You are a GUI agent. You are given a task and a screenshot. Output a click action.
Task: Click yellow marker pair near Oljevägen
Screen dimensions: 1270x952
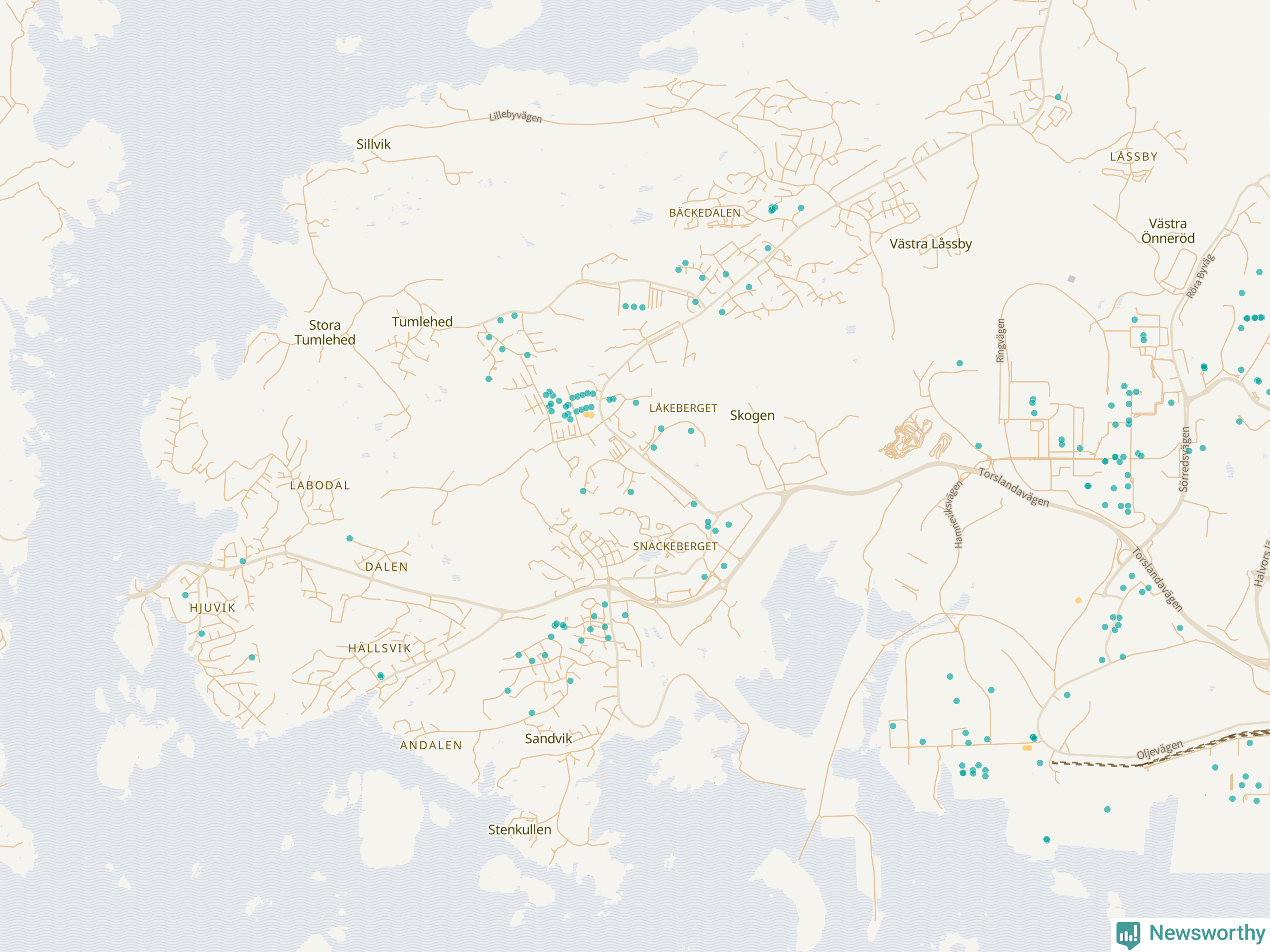click(1027, 748)
